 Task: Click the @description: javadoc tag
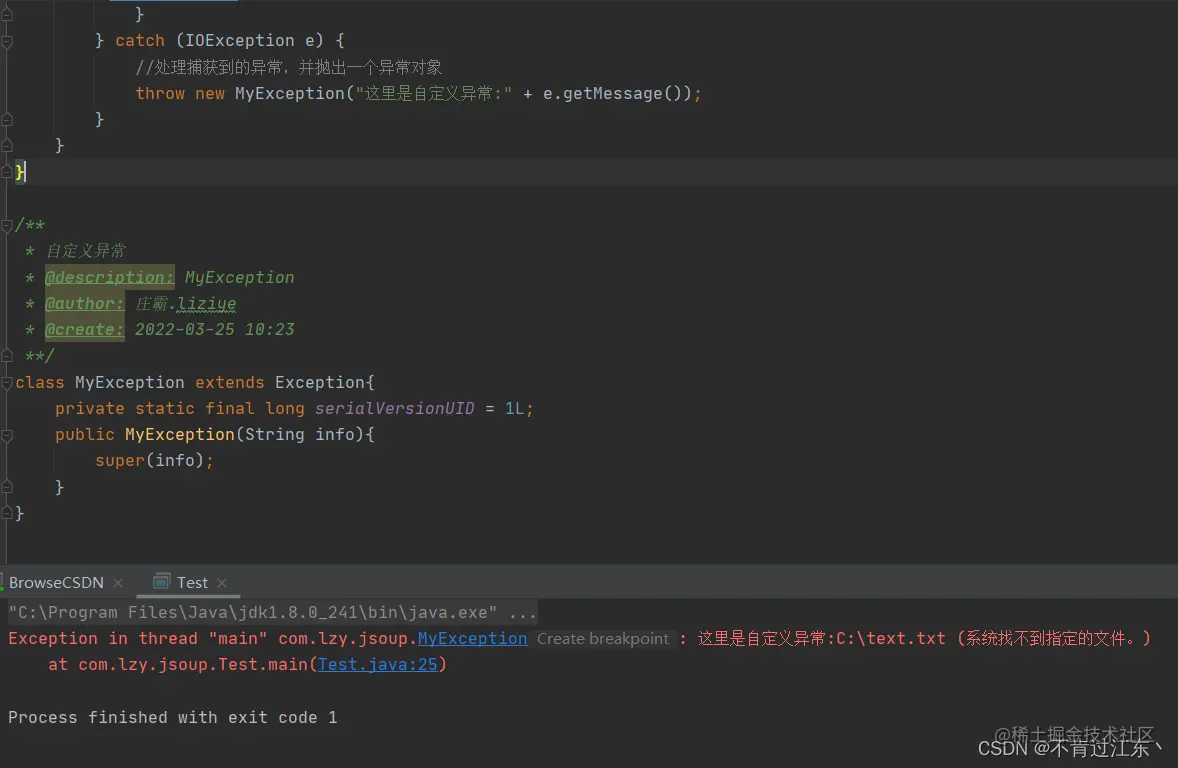coord(110,277)
